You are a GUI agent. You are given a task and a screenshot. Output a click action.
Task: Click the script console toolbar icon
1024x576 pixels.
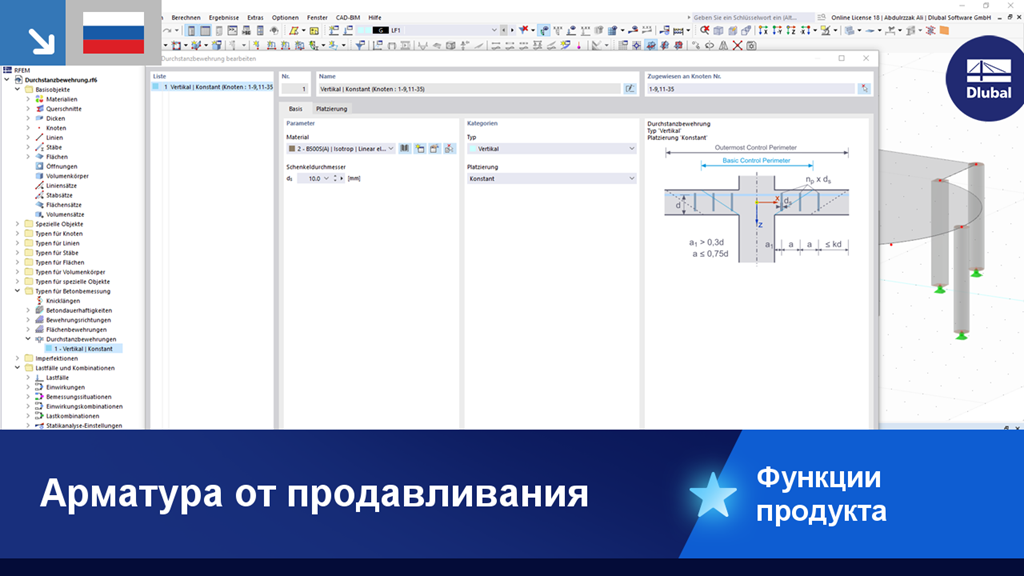point(232,30)
